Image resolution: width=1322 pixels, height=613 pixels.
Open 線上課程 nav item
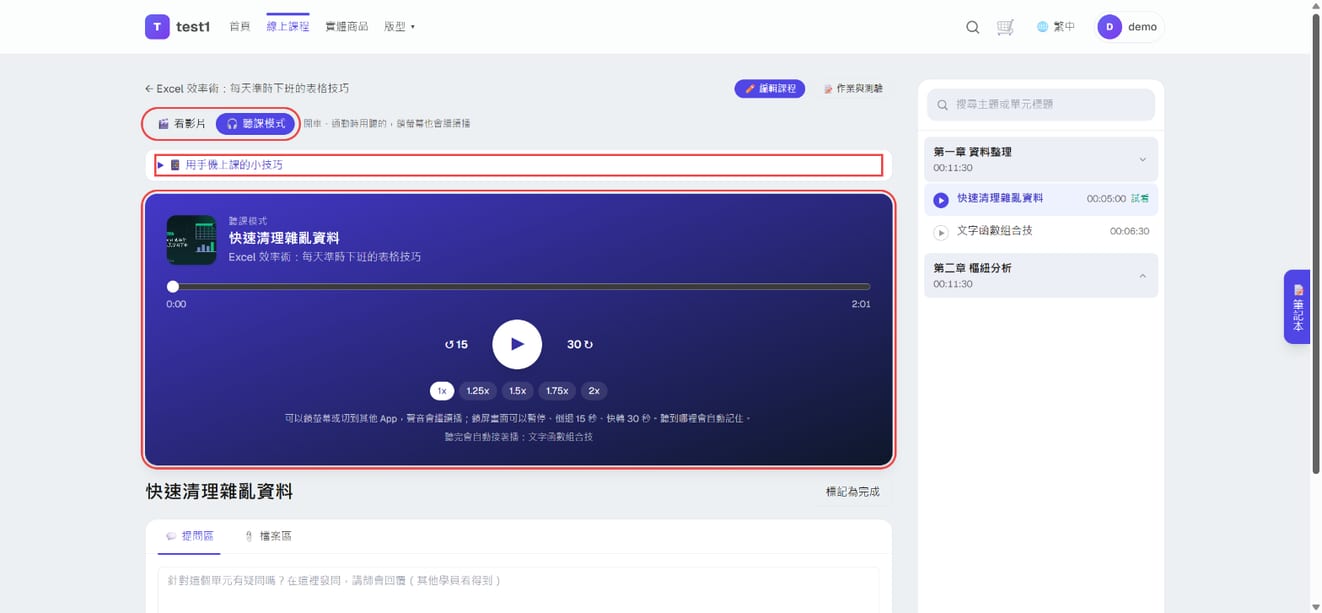point(288,27)
